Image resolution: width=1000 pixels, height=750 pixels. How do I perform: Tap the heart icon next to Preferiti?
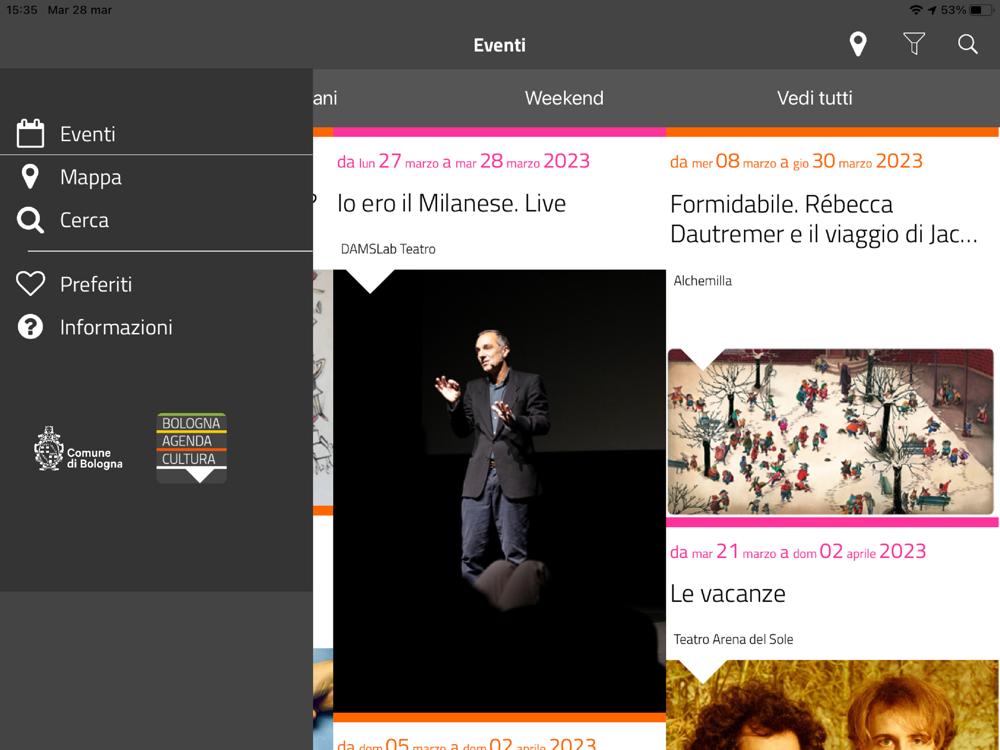point(30,284)
